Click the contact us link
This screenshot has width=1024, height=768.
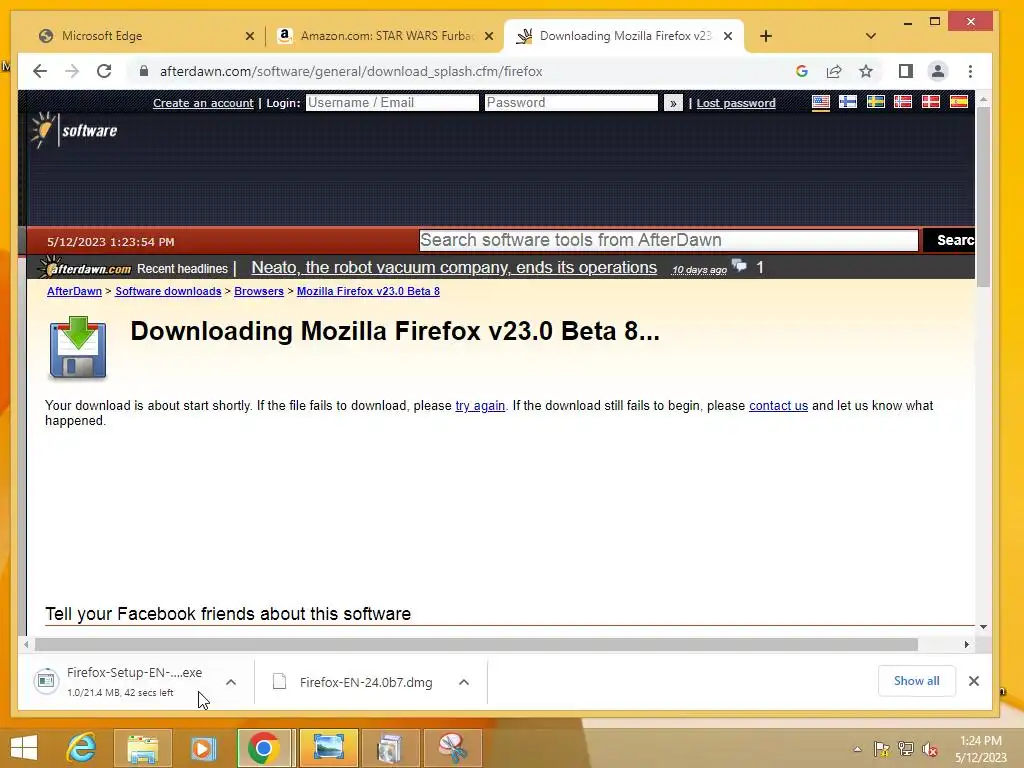[778, 406]
